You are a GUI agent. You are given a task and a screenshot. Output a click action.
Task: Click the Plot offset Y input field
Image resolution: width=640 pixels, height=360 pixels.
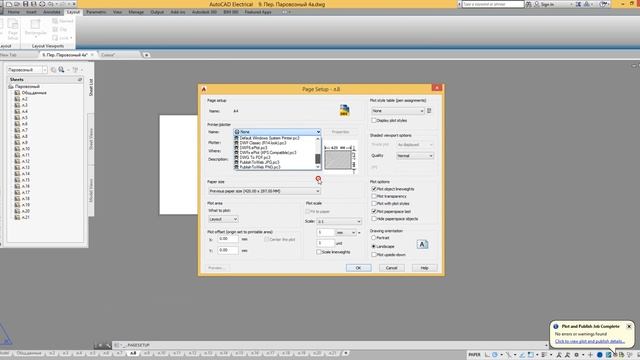pos(228,250)
